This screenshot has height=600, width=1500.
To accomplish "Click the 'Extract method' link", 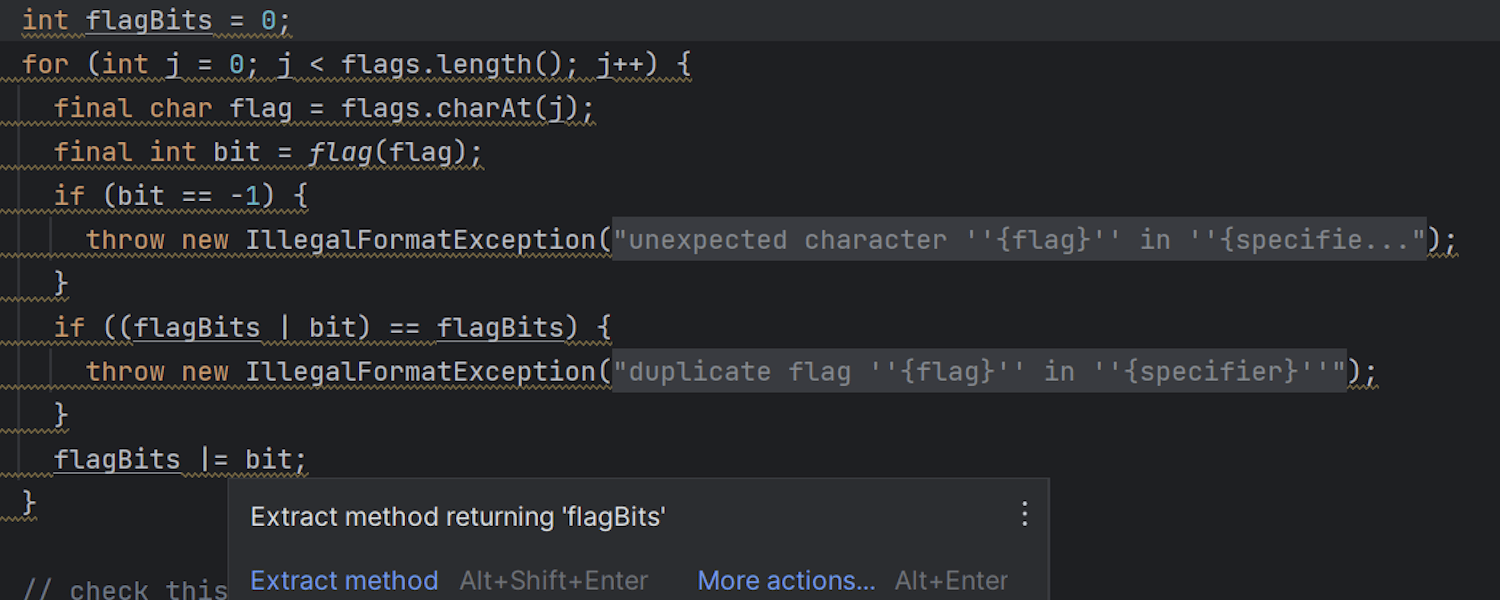I will tap(344, 581).
